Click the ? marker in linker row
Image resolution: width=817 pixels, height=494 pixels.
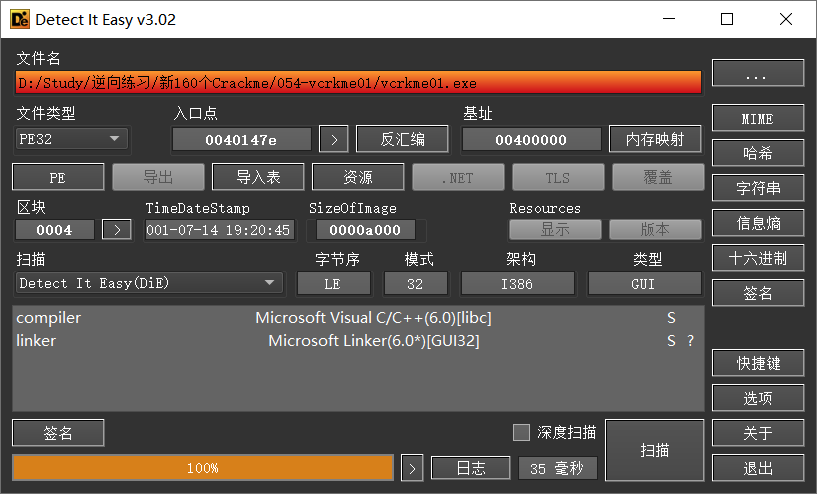pyautogui.click(x=690, y=340)
